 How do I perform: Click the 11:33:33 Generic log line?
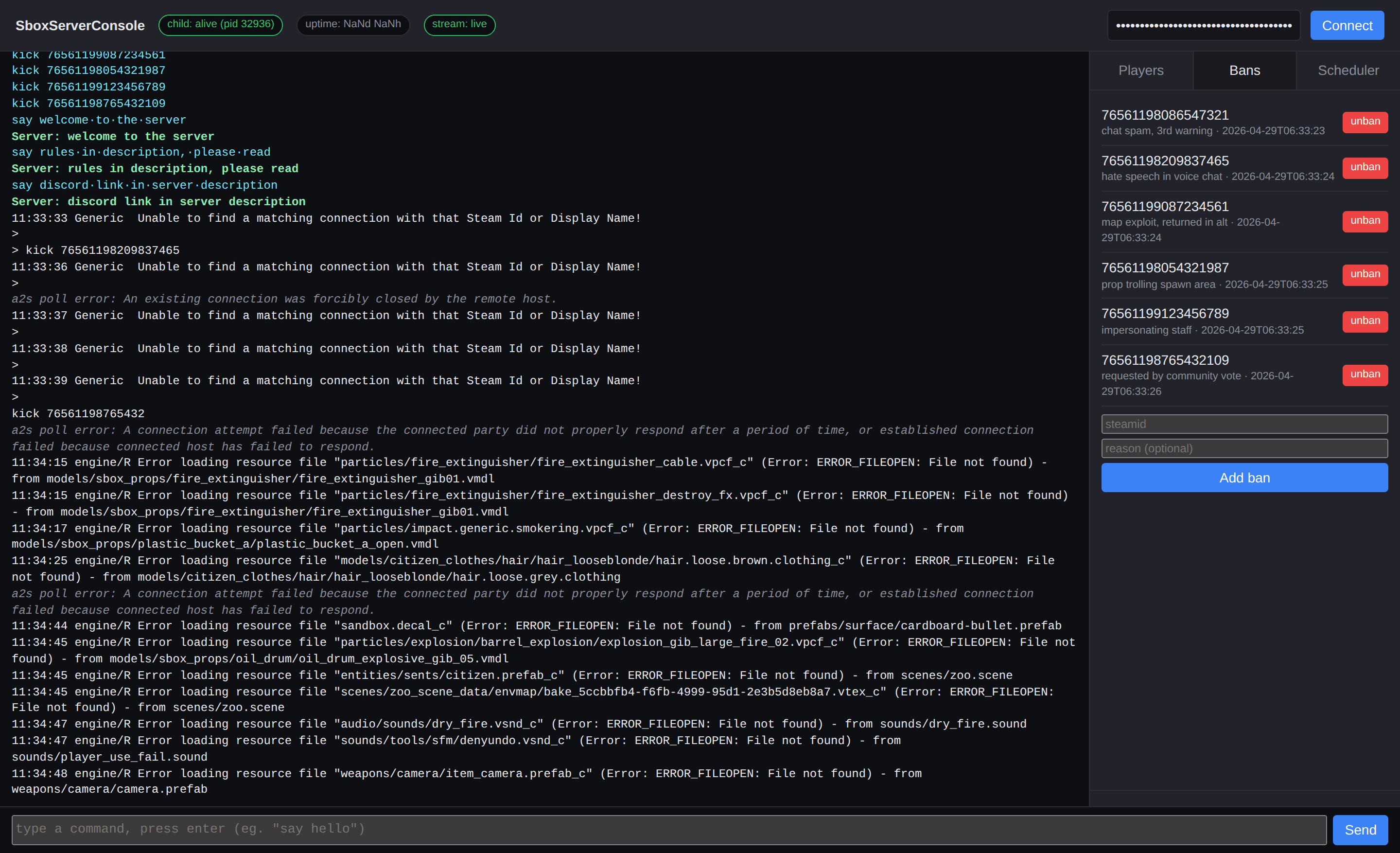[327, 218]
